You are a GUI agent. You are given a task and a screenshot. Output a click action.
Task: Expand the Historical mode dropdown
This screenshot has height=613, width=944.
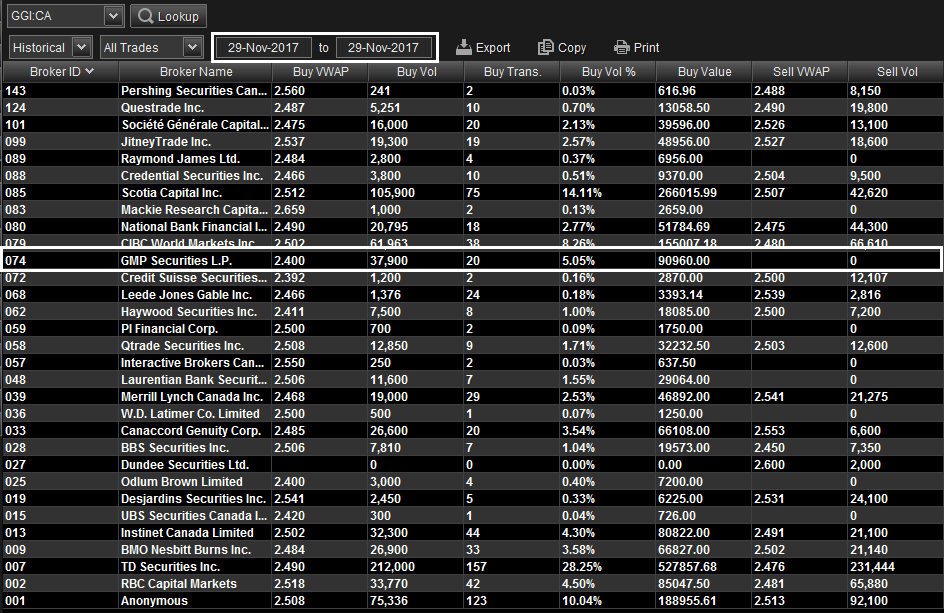81,48
